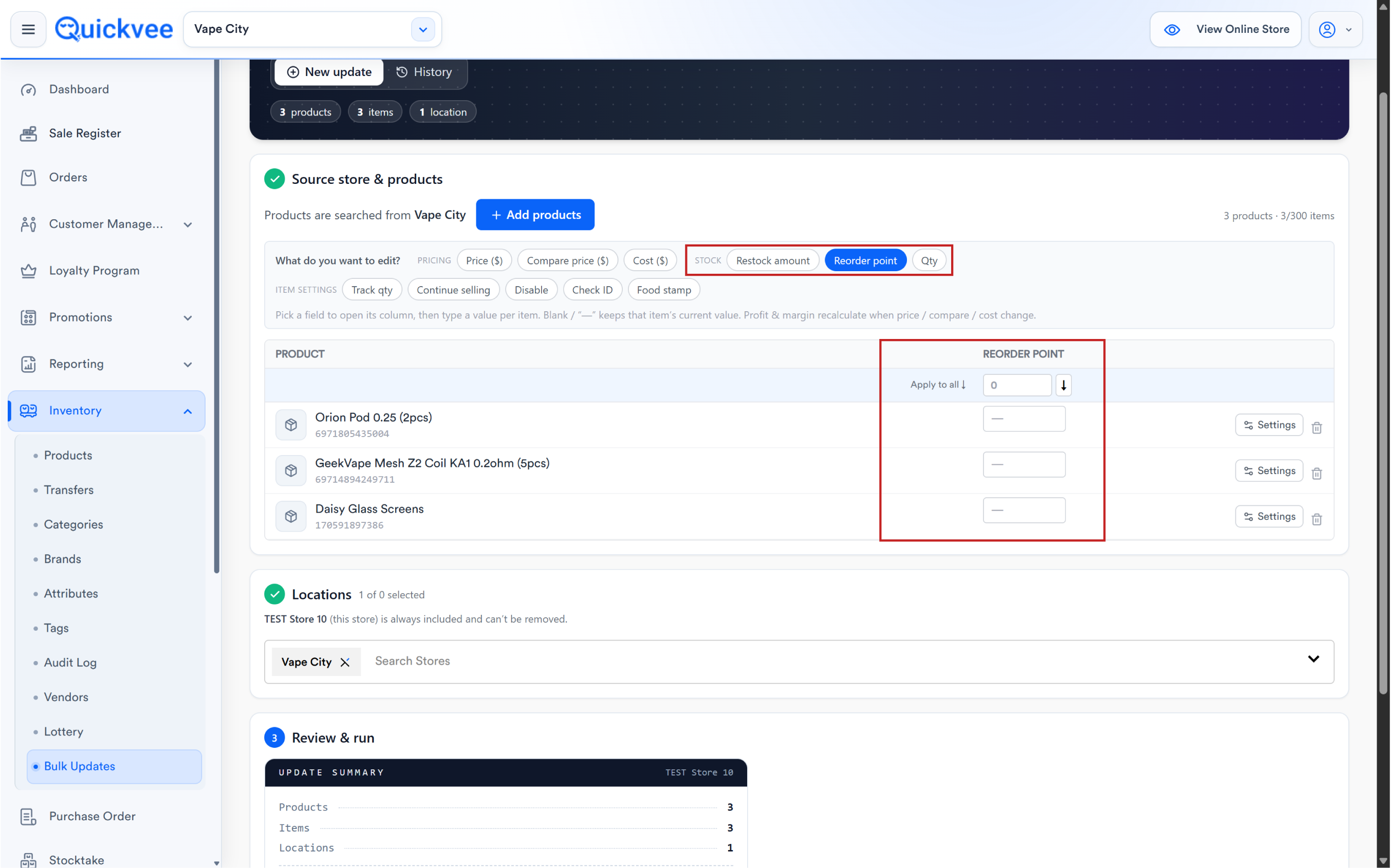Open Transfers in Inventory menu
The height and width of the screenshot is (868, 1391).
68,489
